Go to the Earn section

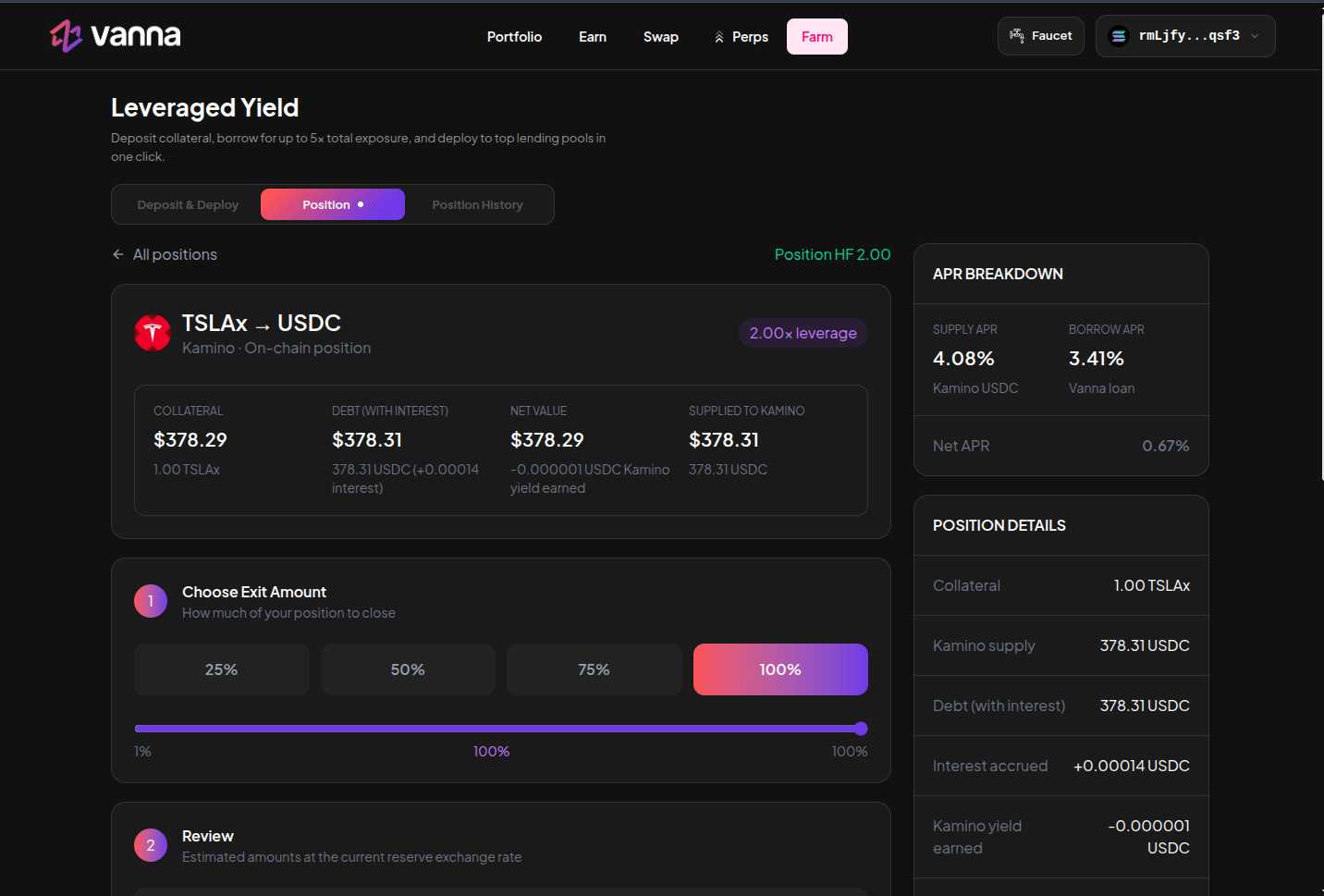(593, 37)
